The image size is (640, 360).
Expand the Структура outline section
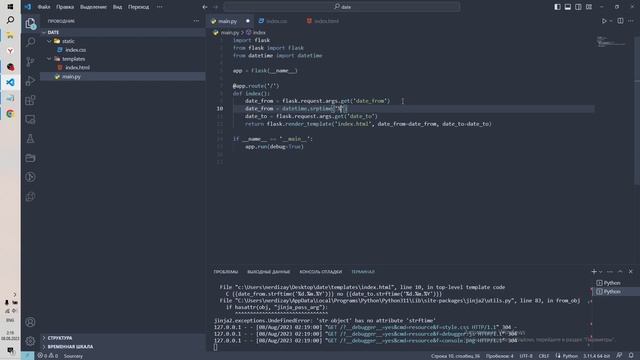pos(122,338)
